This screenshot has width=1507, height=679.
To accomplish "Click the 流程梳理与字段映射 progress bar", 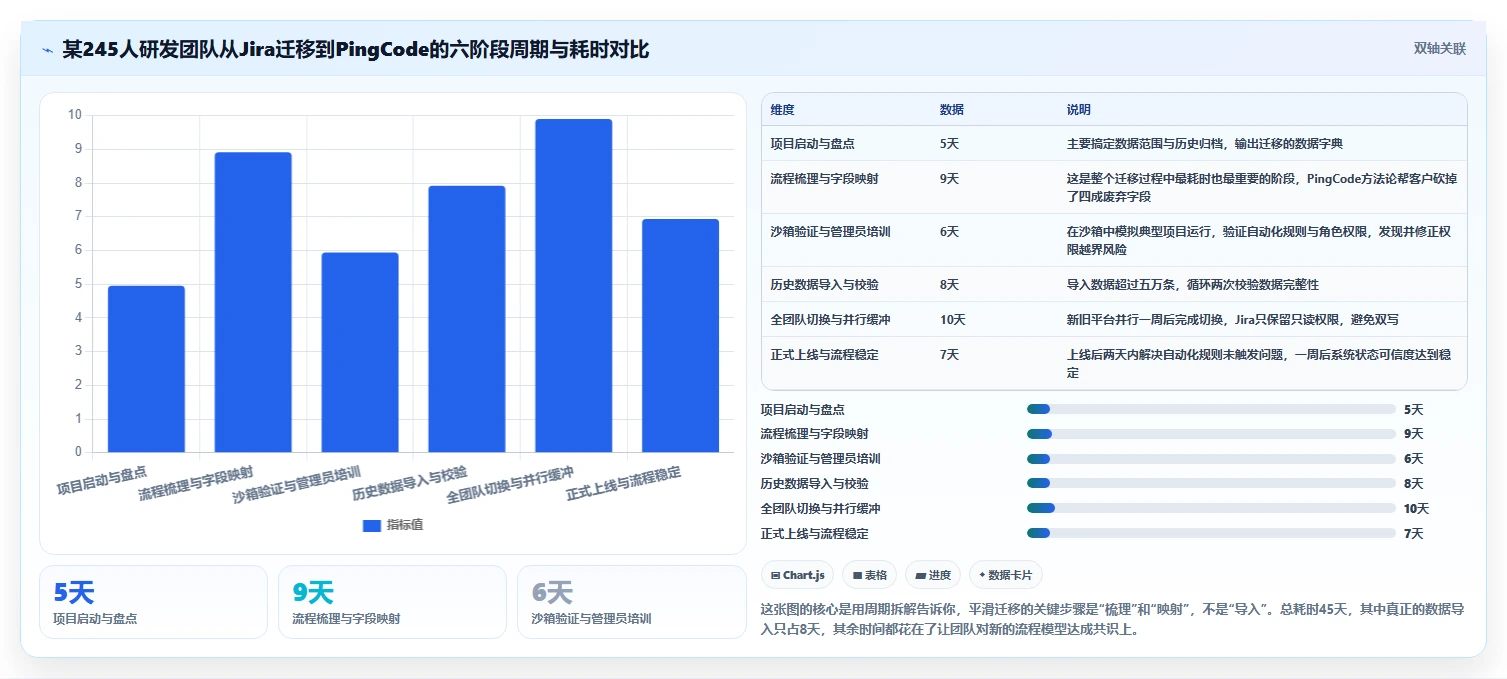I will coord(1211,434).
